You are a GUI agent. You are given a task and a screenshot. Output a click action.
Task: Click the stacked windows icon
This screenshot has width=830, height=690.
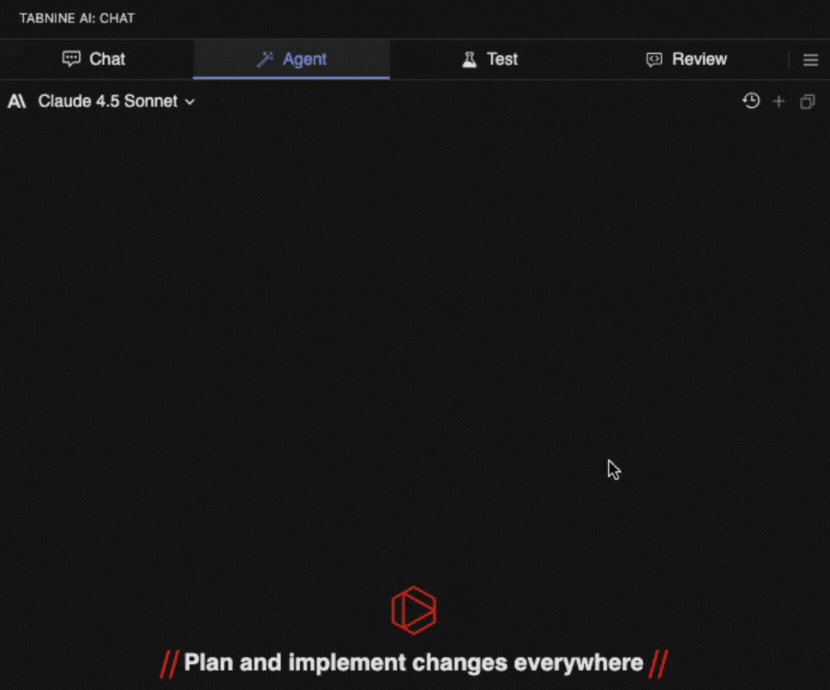pos(807,102)
